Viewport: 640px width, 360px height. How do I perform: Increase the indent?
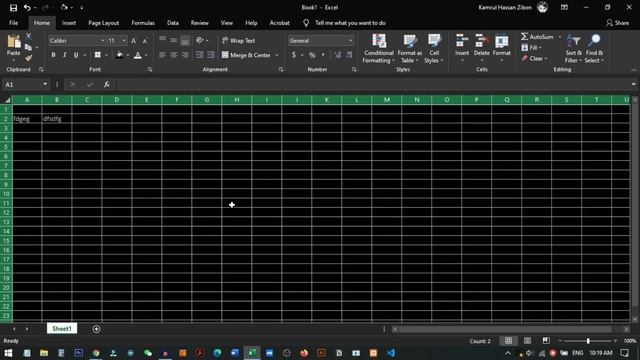point(211,55)
